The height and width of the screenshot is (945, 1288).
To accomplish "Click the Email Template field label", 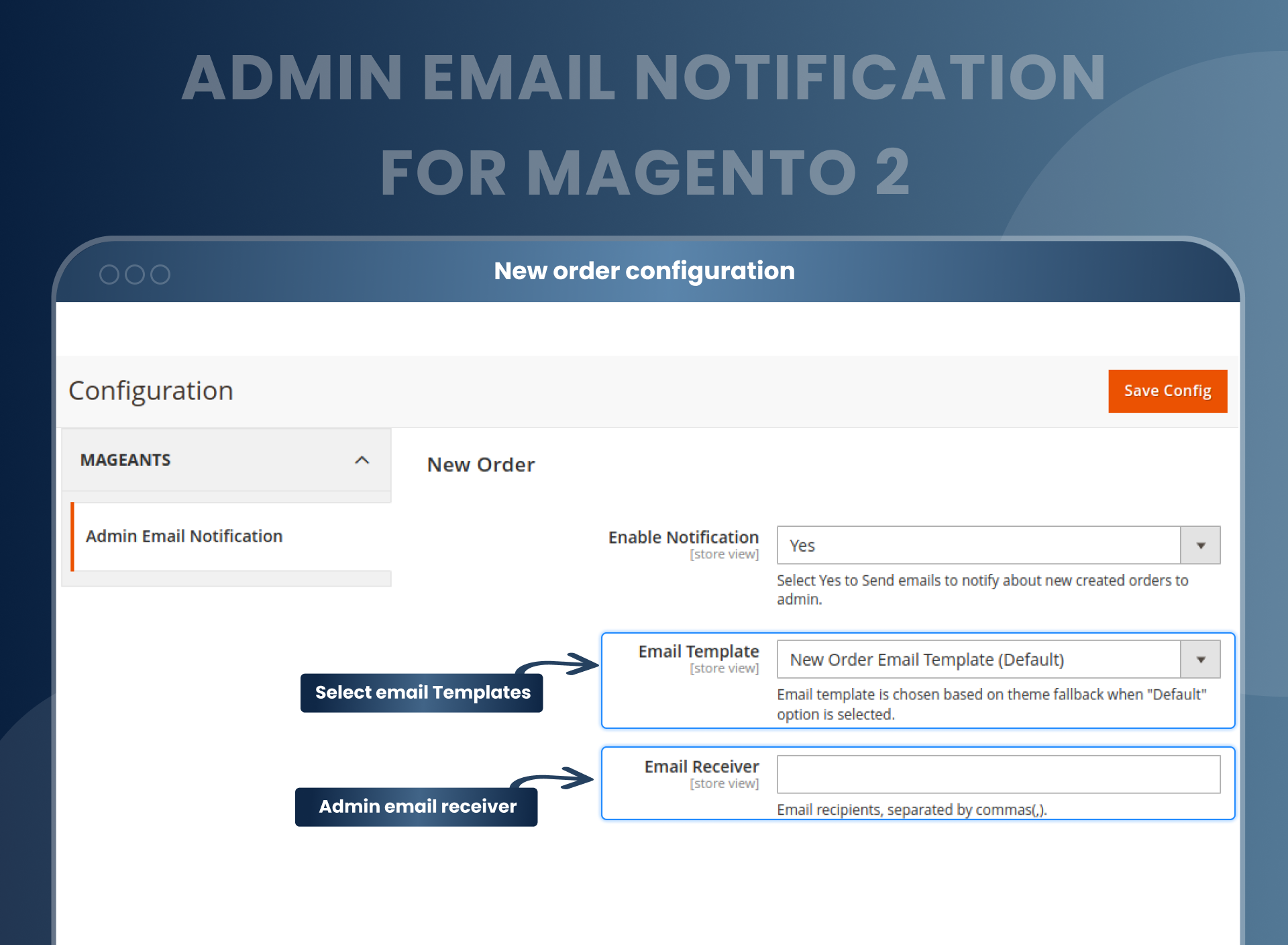I will [x=698, y=652].
